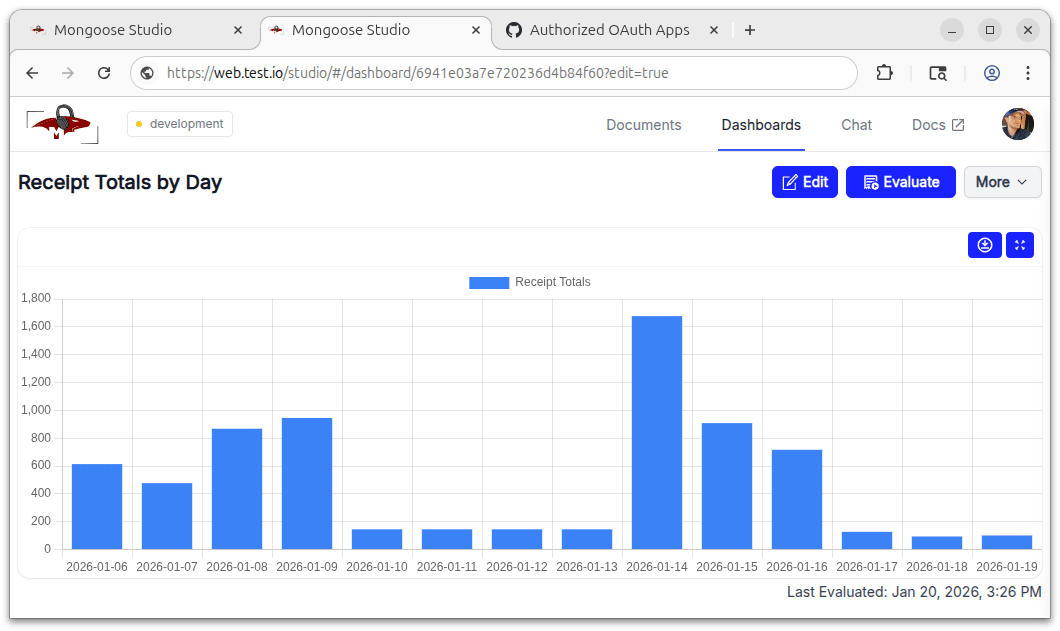The height and width of the screenshot is (631, 1060).
Task: Click the browser address bar
Action: click(400, 72)
